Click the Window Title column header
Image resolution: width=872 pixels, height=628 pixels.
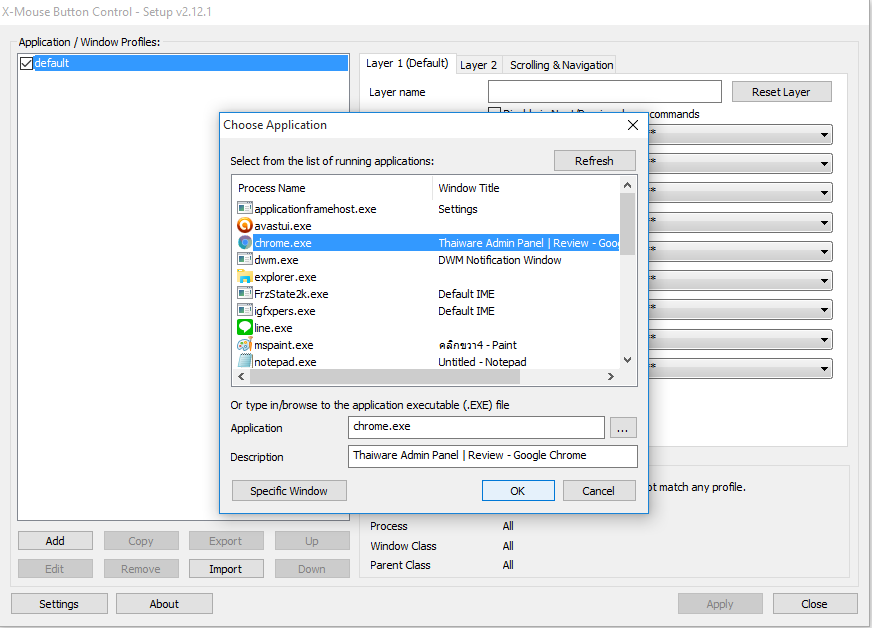[526, 188]
